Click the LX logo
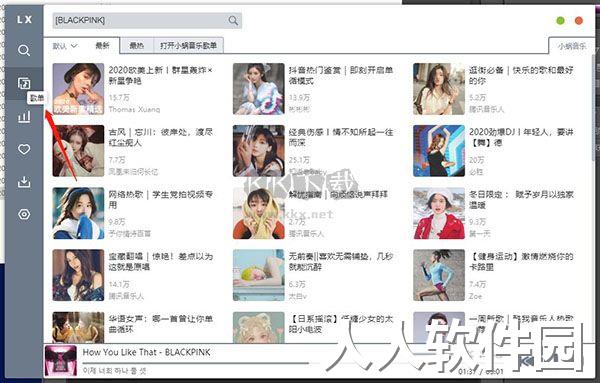 tap(24, 20)
